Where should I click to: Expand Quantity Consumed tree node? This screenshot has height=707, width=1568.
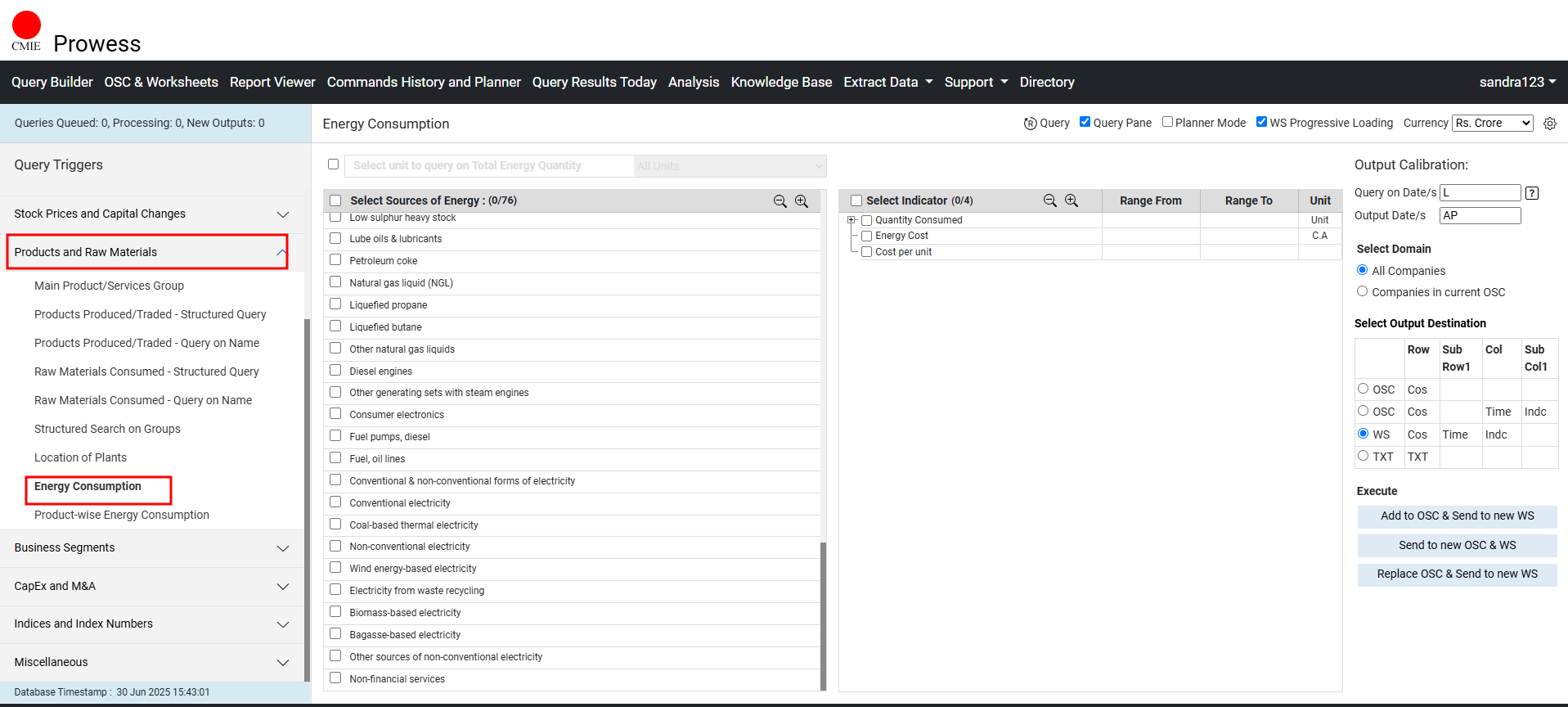851,220
